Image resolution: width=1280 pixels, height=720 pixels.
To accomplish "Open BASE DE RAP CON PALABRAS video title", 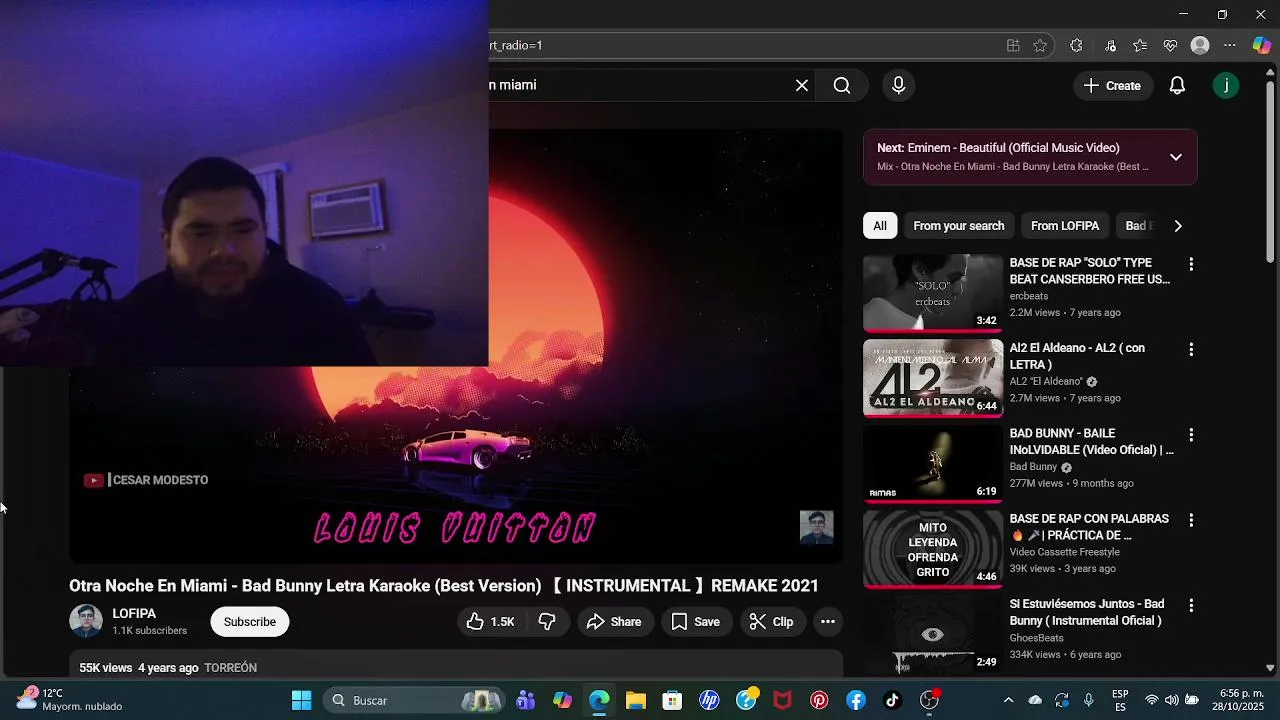I will pyautogui.click(x=1089, y=527).
